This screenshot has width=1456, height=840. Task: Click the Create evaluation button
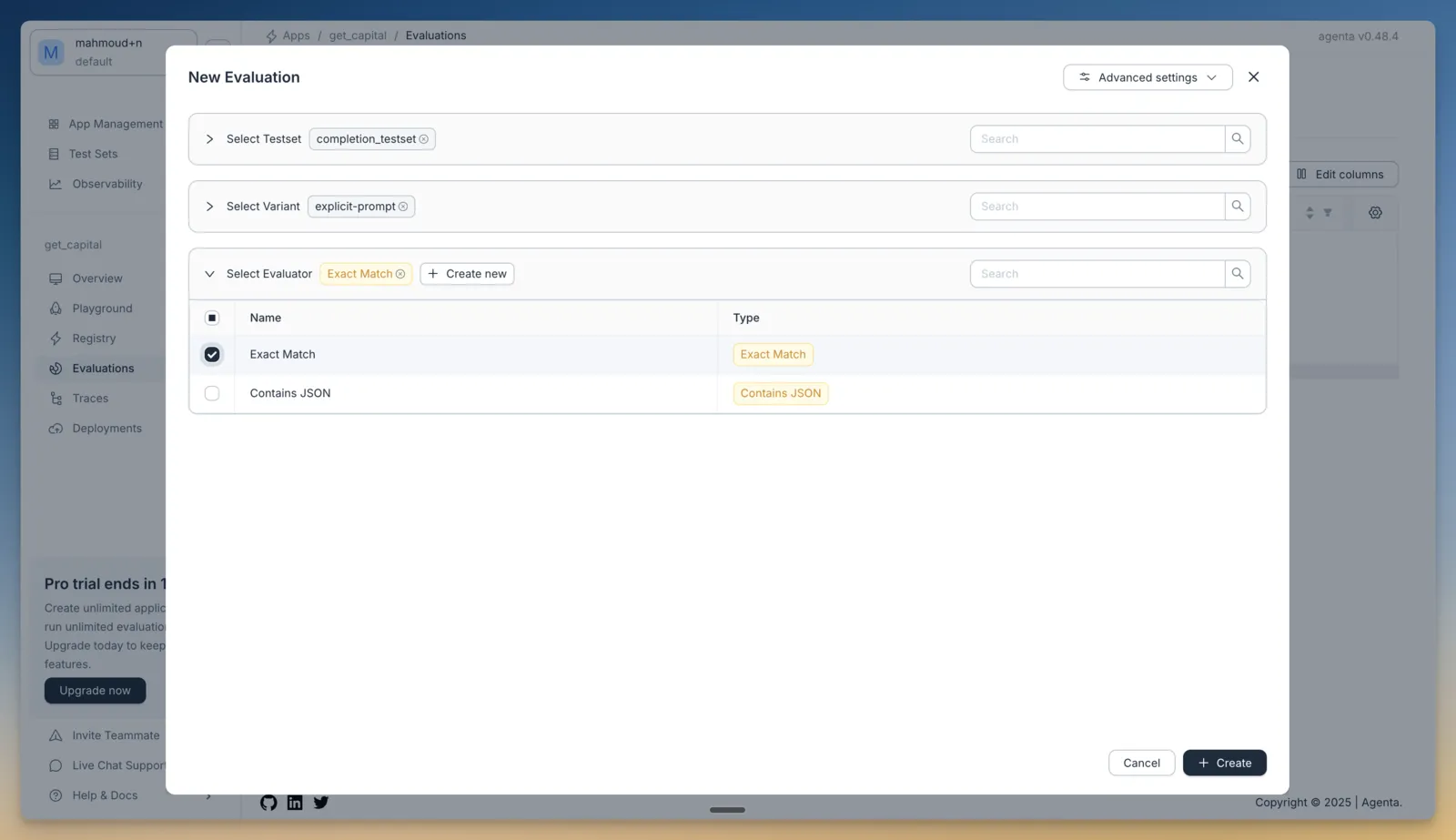1224,763
